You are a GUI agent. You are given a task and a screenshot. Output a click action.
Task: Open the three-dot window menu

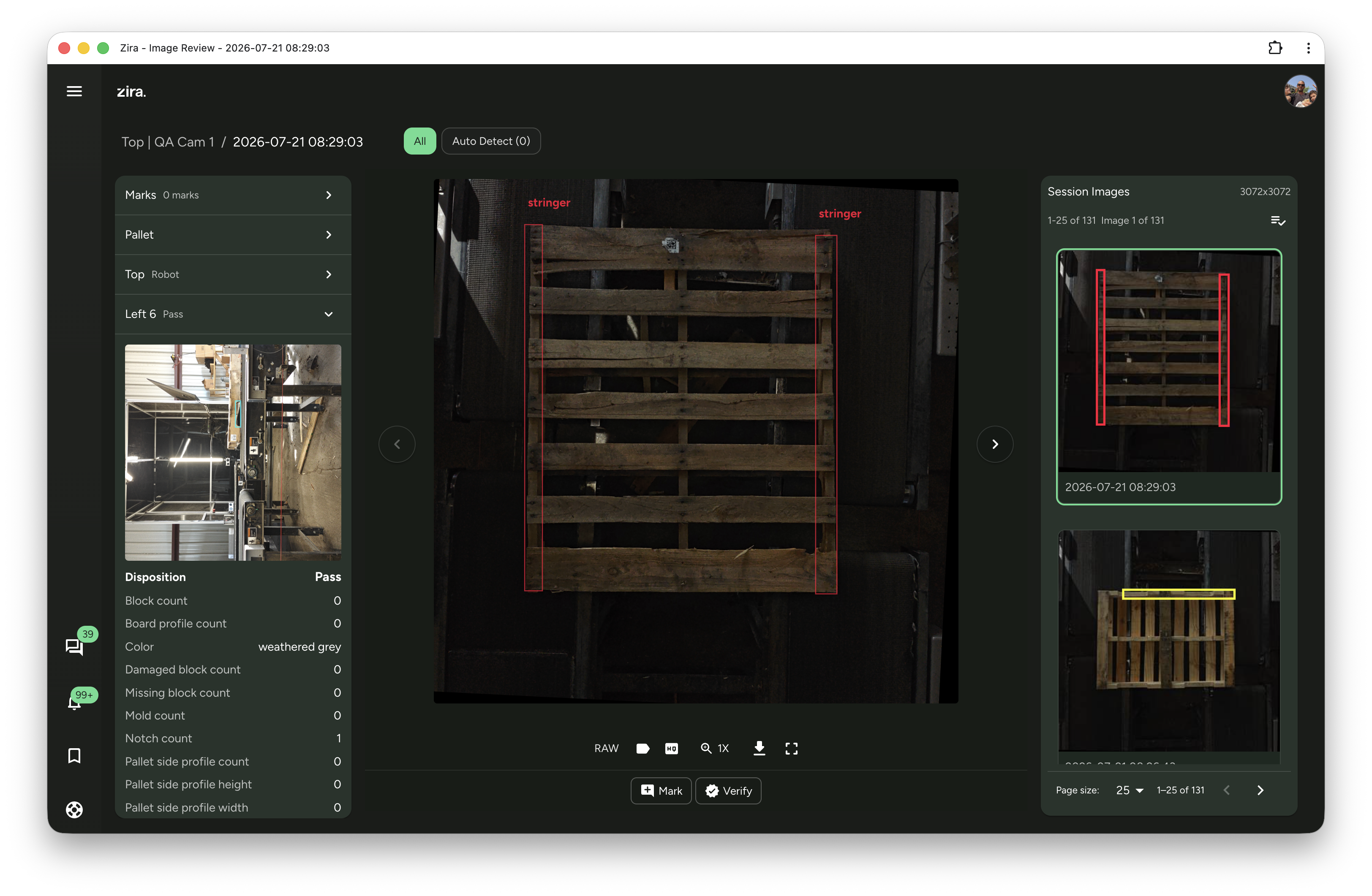[1309, 48]
